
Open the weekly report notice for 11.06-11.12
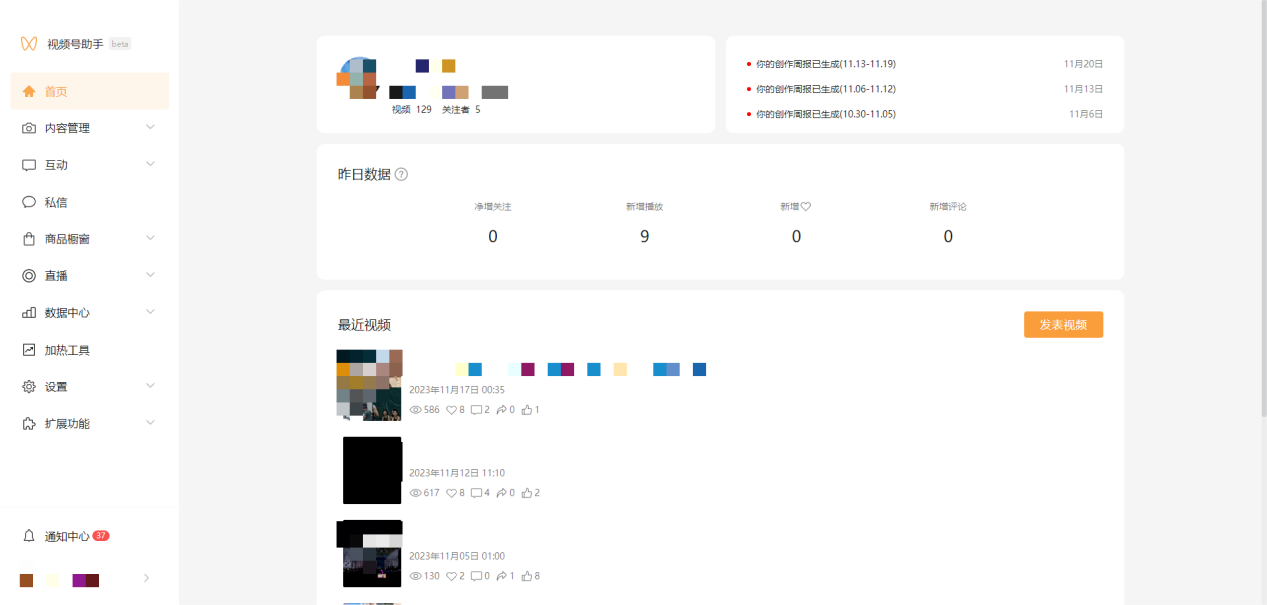(826, 89)
